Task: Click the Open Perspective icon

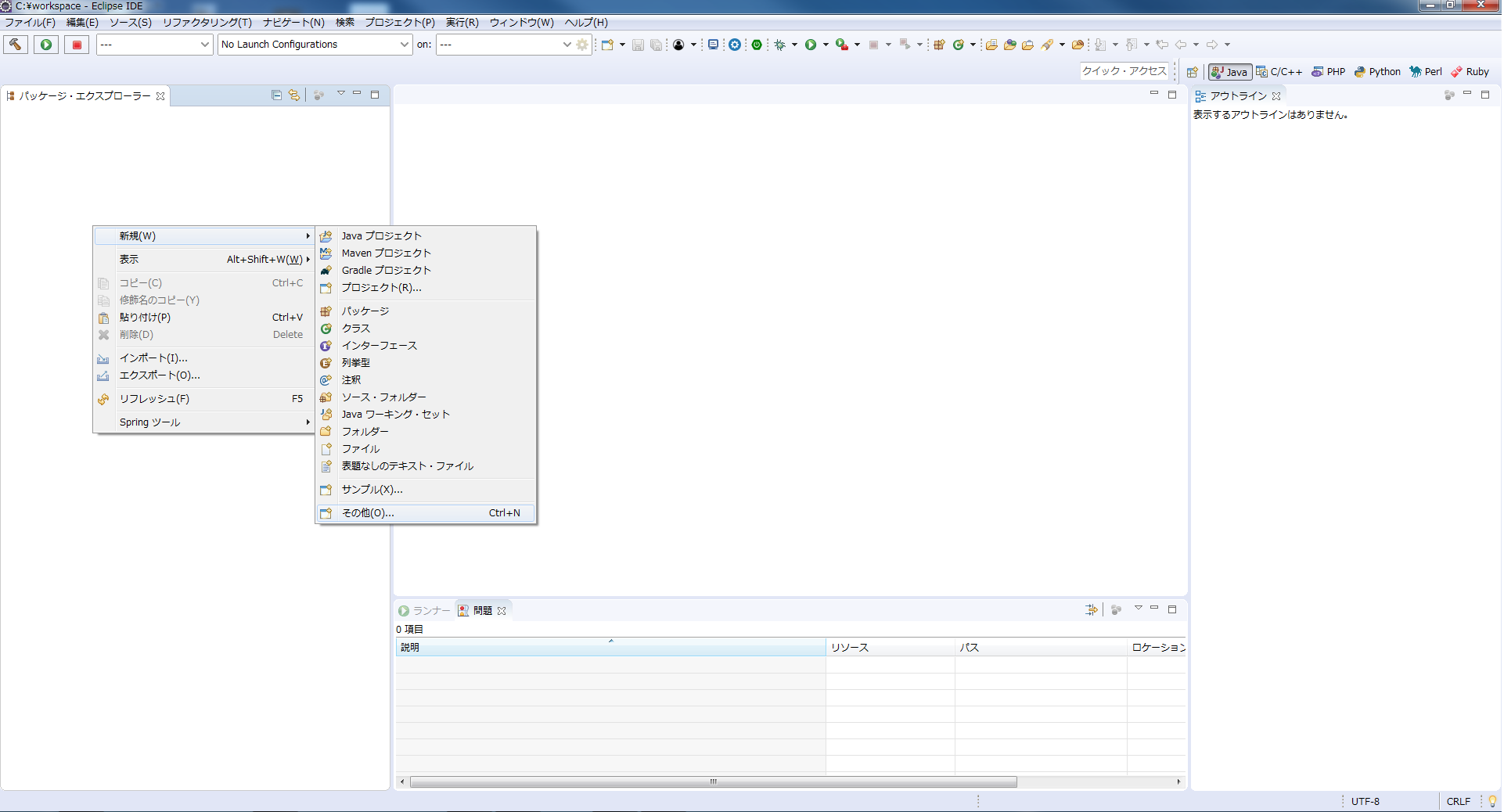Action: coord(1192,72)
